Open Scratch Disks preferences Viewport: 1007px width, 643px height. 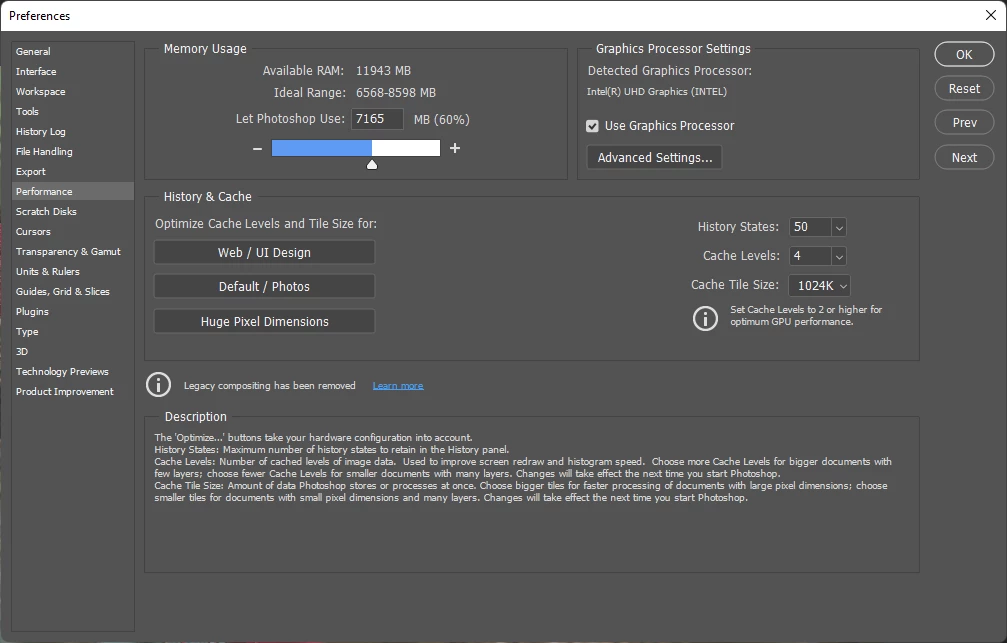tap(72, 211)
